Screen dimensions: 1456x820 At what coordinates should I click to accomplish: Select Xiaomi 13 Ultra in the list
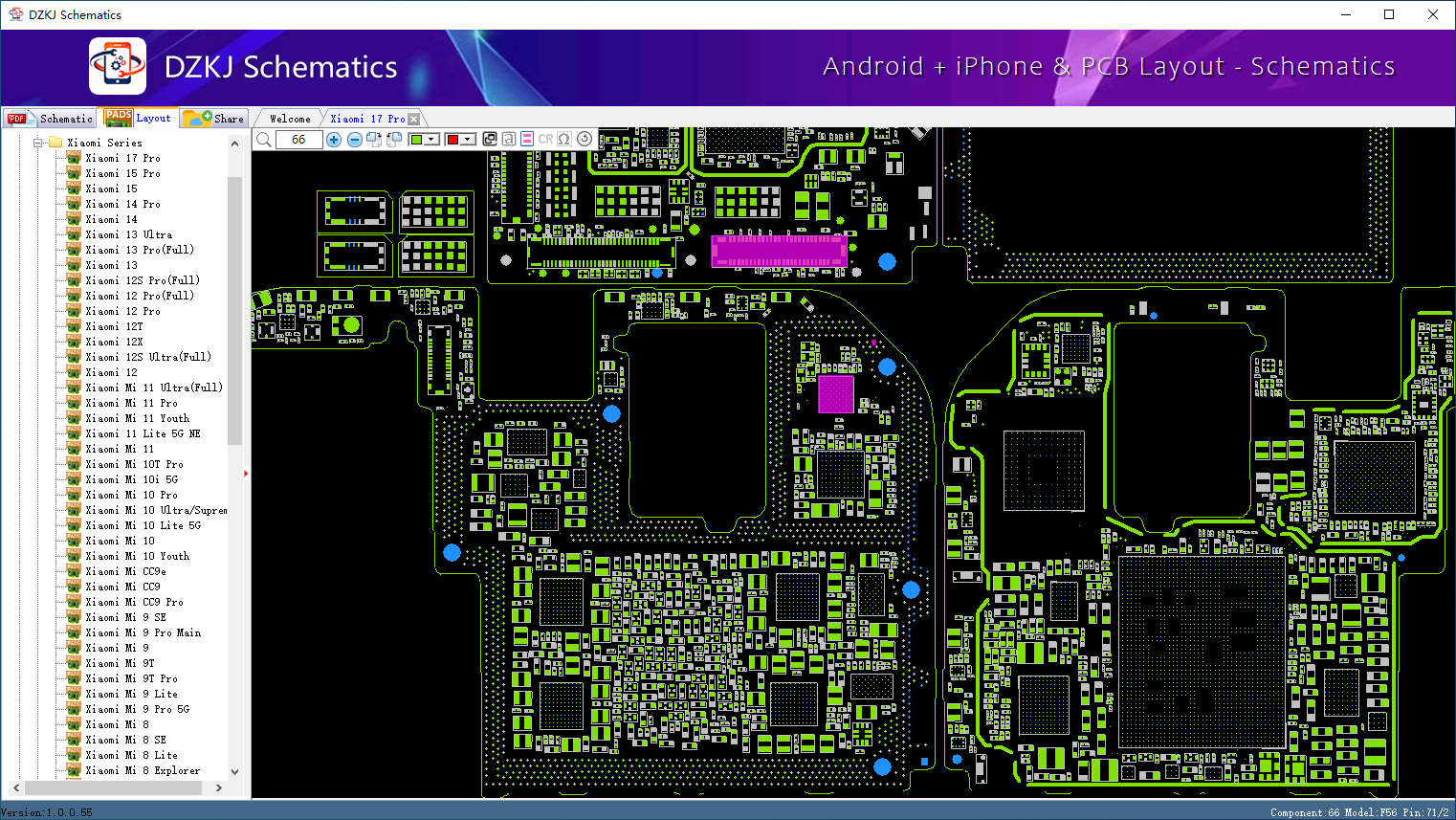point(129,234)
